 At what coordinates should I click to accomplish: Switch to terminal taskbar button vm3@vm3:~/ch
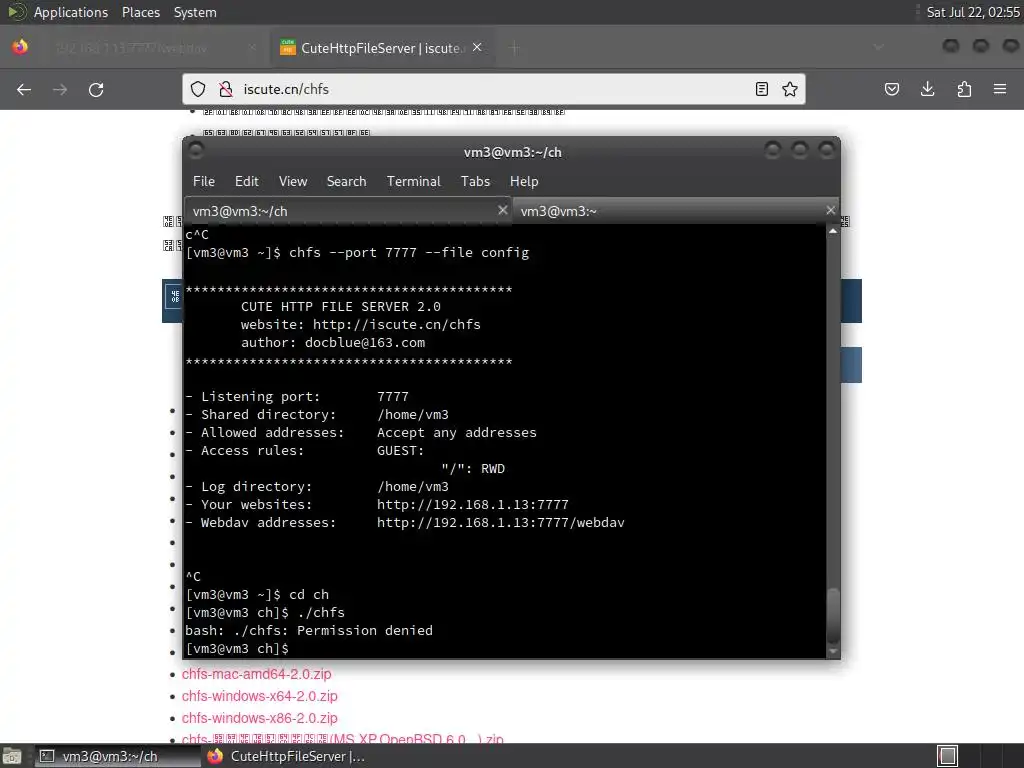[x=118, y=756]
